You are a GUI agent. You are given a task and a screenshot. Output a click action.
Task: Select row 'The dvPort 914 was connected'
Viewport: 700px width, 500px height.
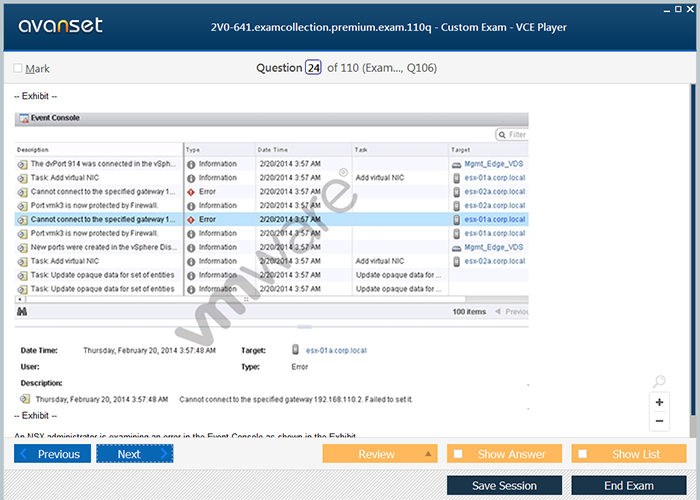pyautogui.click(x=271, y=164)
